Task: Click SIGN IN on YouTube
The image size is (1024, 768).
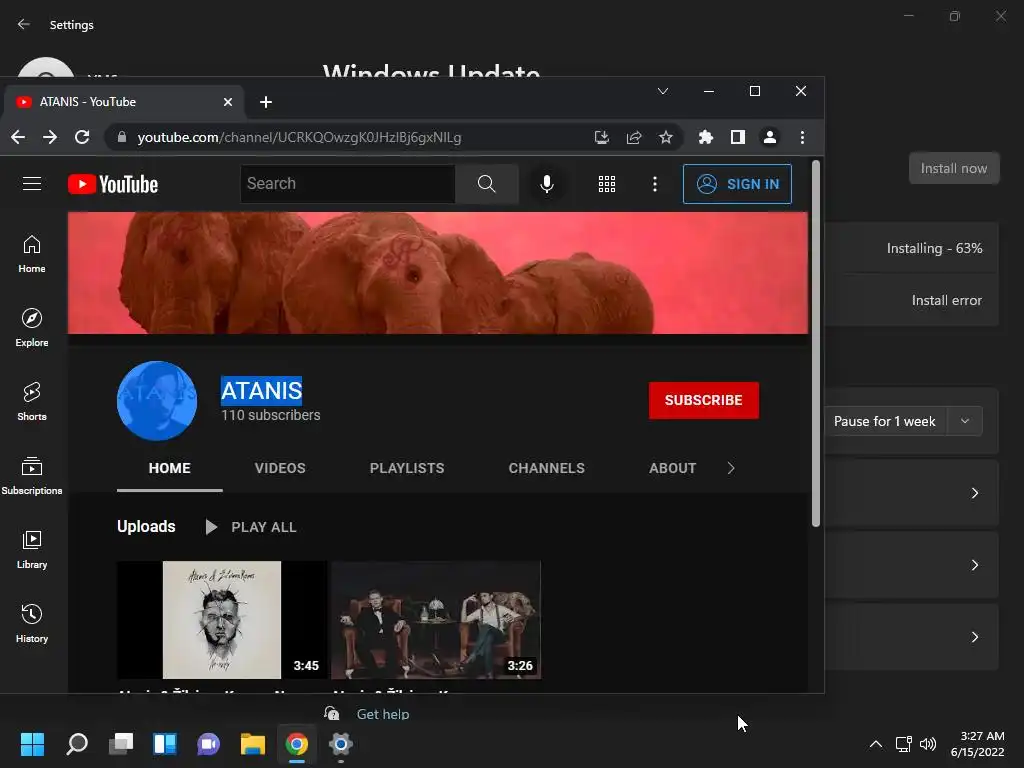Action: point(737,184)
